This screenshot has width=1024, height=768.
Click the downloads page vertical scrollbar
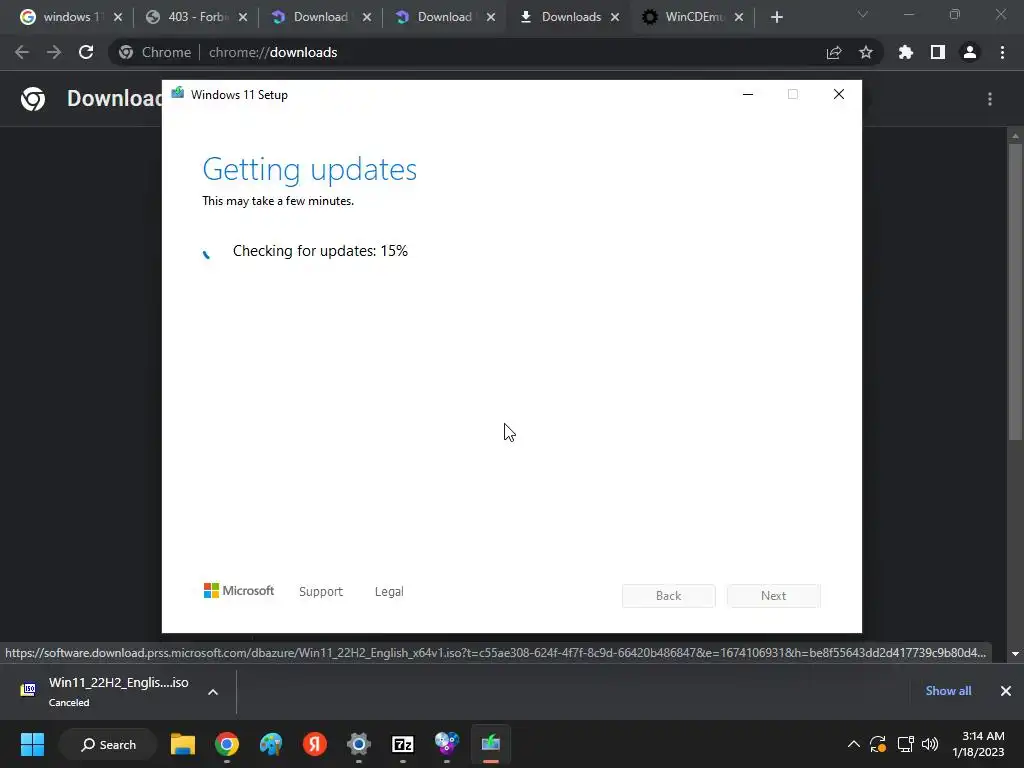coord(1015,291)
